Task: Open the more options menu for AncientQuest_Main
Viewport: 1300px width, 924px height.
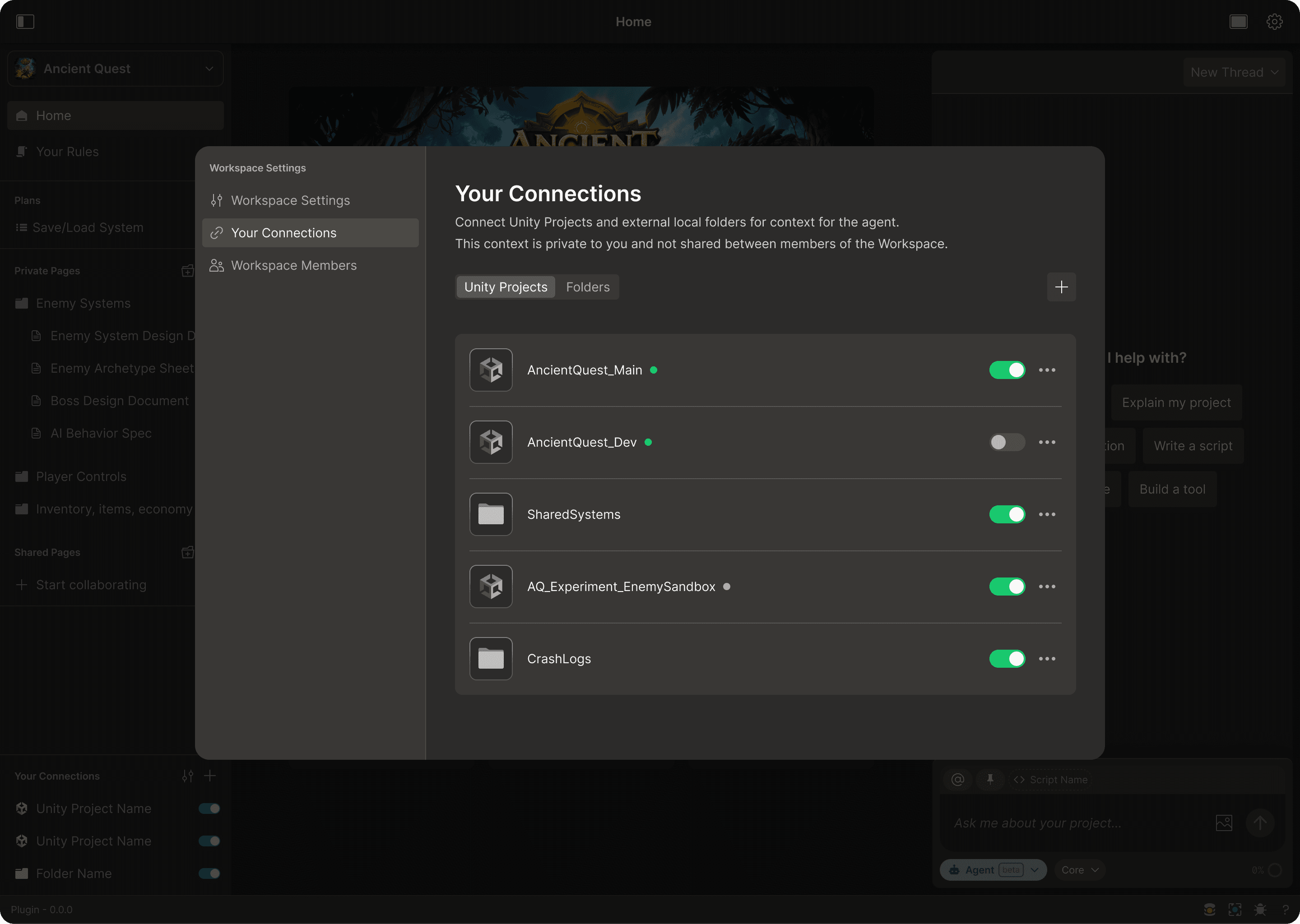Action: coord(1047,370)
